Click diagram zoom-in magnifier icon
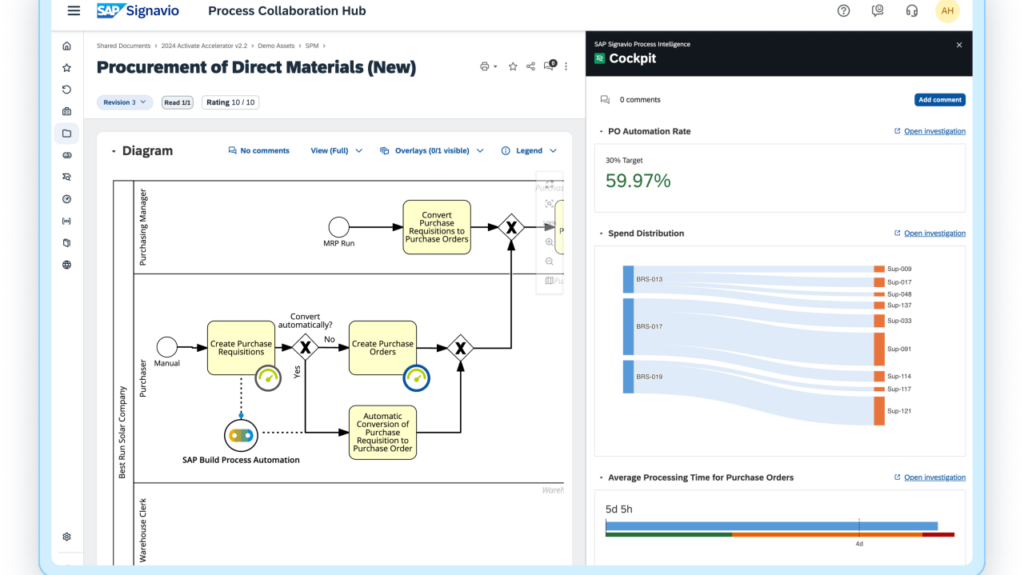Screen dimensions: 1024x575 (549, 242)
